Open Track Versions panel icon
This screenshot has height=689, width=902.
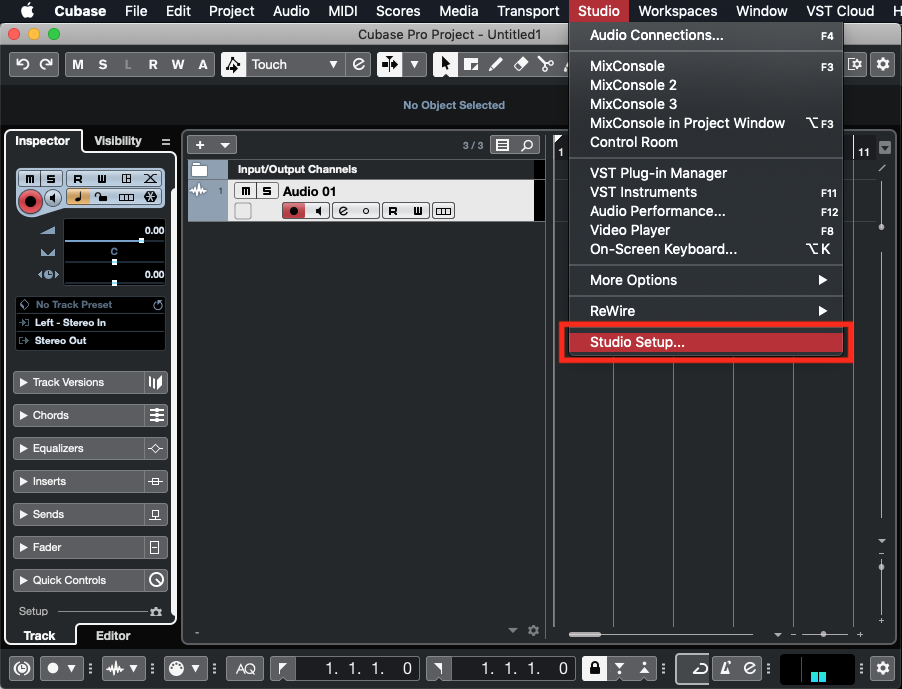(x=155, y=382)
